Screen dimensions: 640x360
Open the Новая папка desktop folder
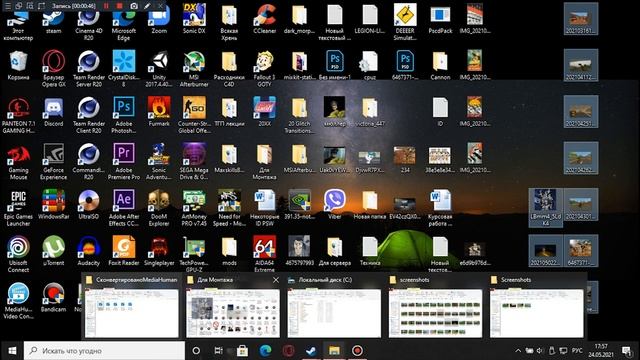(370, 205)
